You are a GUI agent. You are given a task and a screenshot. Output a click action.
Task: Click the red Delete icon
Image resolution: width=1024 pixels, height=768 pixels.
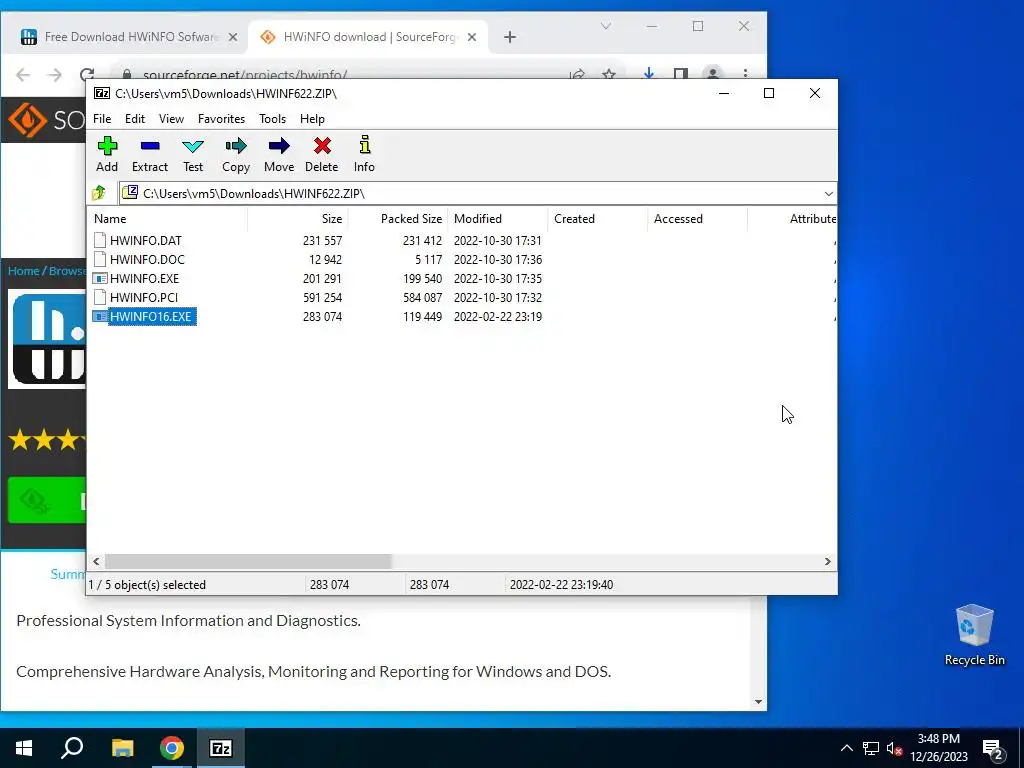(322, 146)
